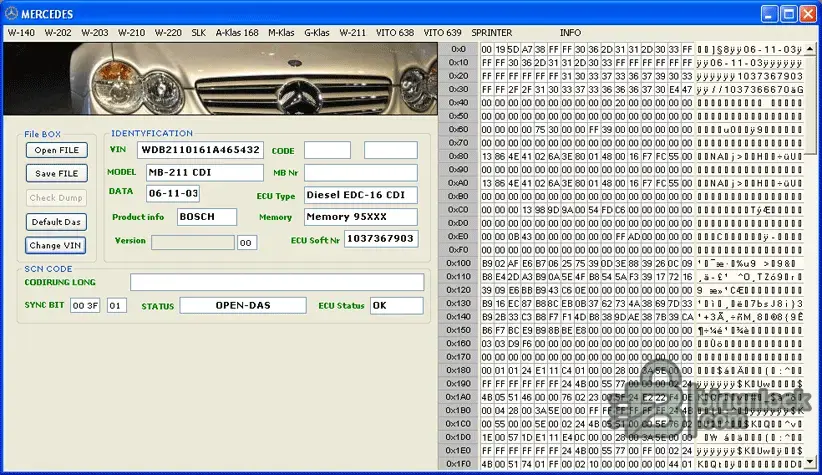
Task: Select hex row address 0x0
Action: tap(458, 49)
